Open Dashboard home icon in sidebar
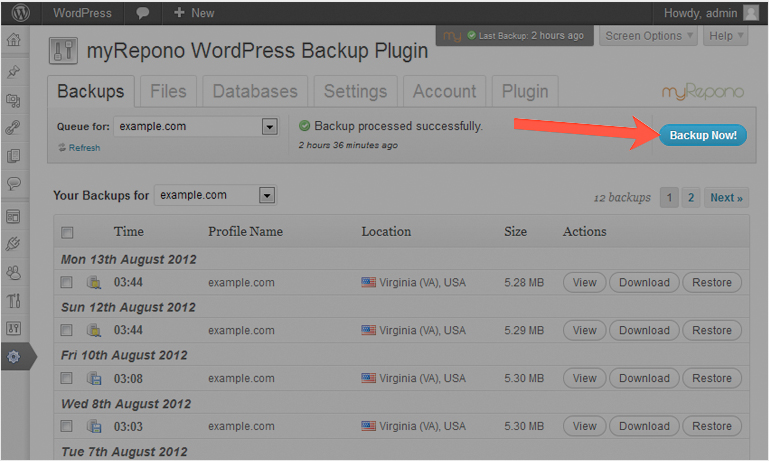 (14, 40)
